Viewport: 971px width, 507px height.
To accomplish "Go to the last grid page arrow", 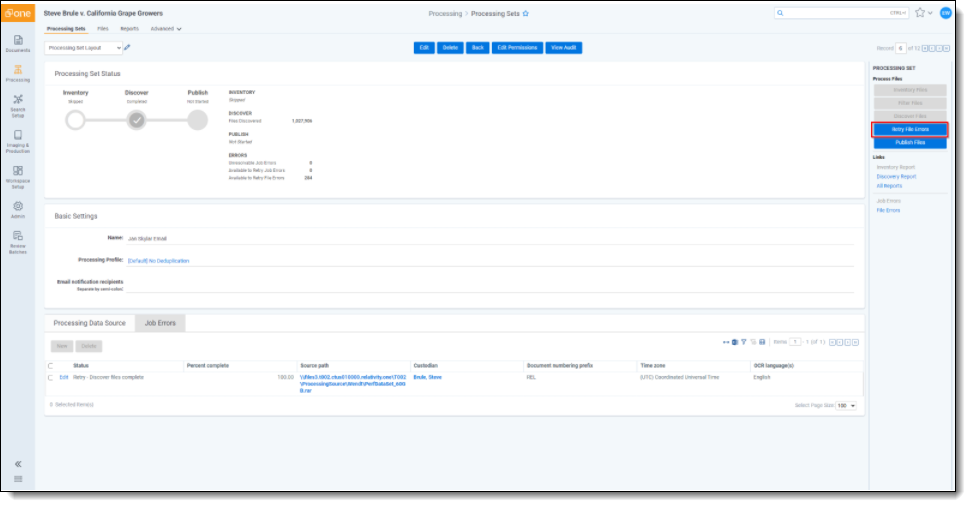I will (855, 342).
